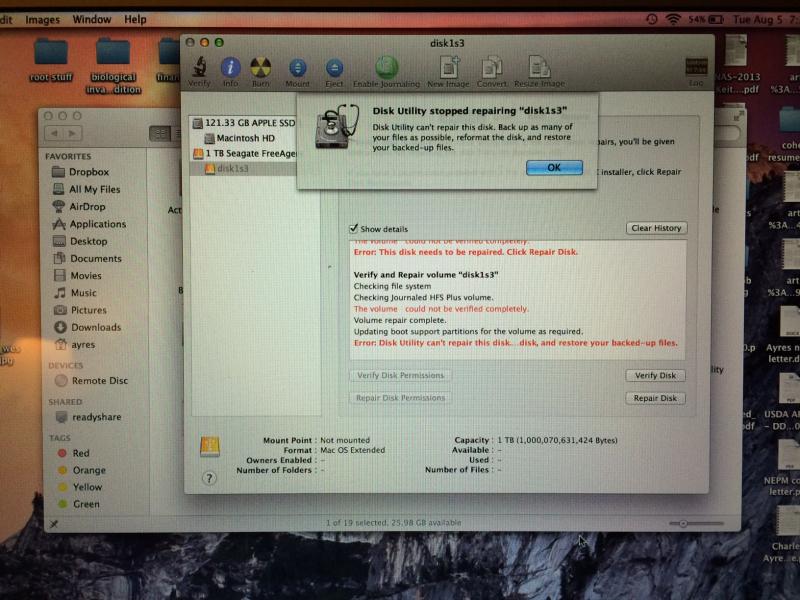Open Downloads in Finder sidebar

[87, 328]
